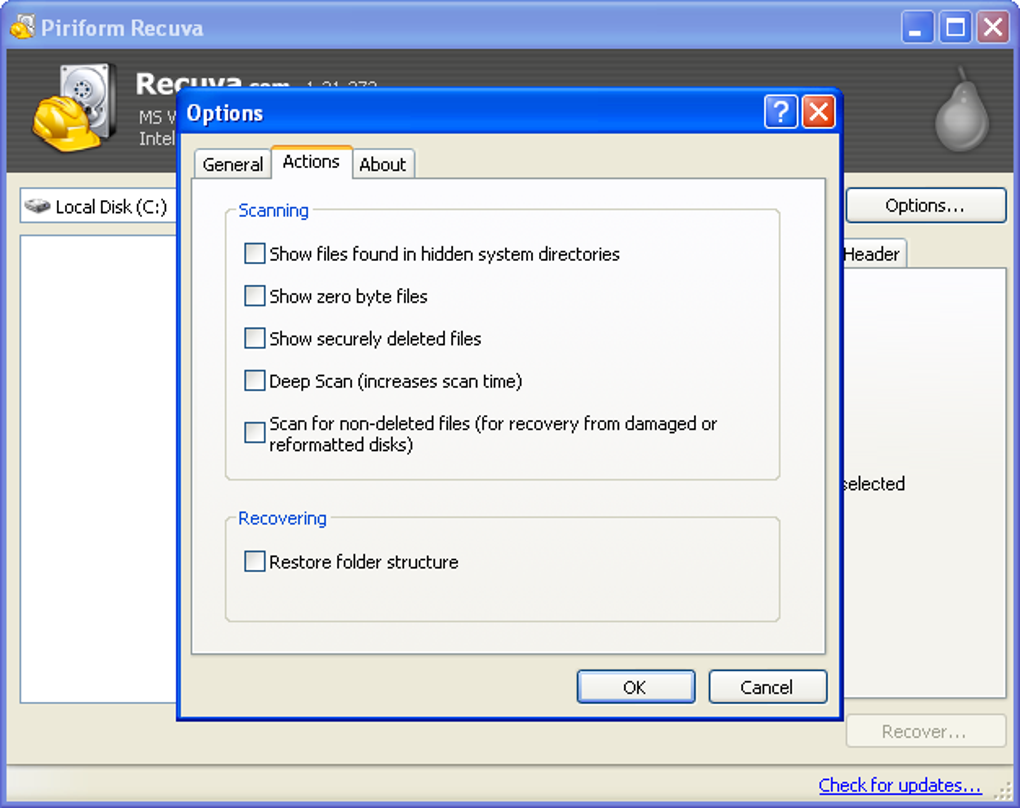Image resolution: width=1020 pixels, height=808 pixels.
Task: Enable Restore folder structure
Action: (x=254, y=561)
